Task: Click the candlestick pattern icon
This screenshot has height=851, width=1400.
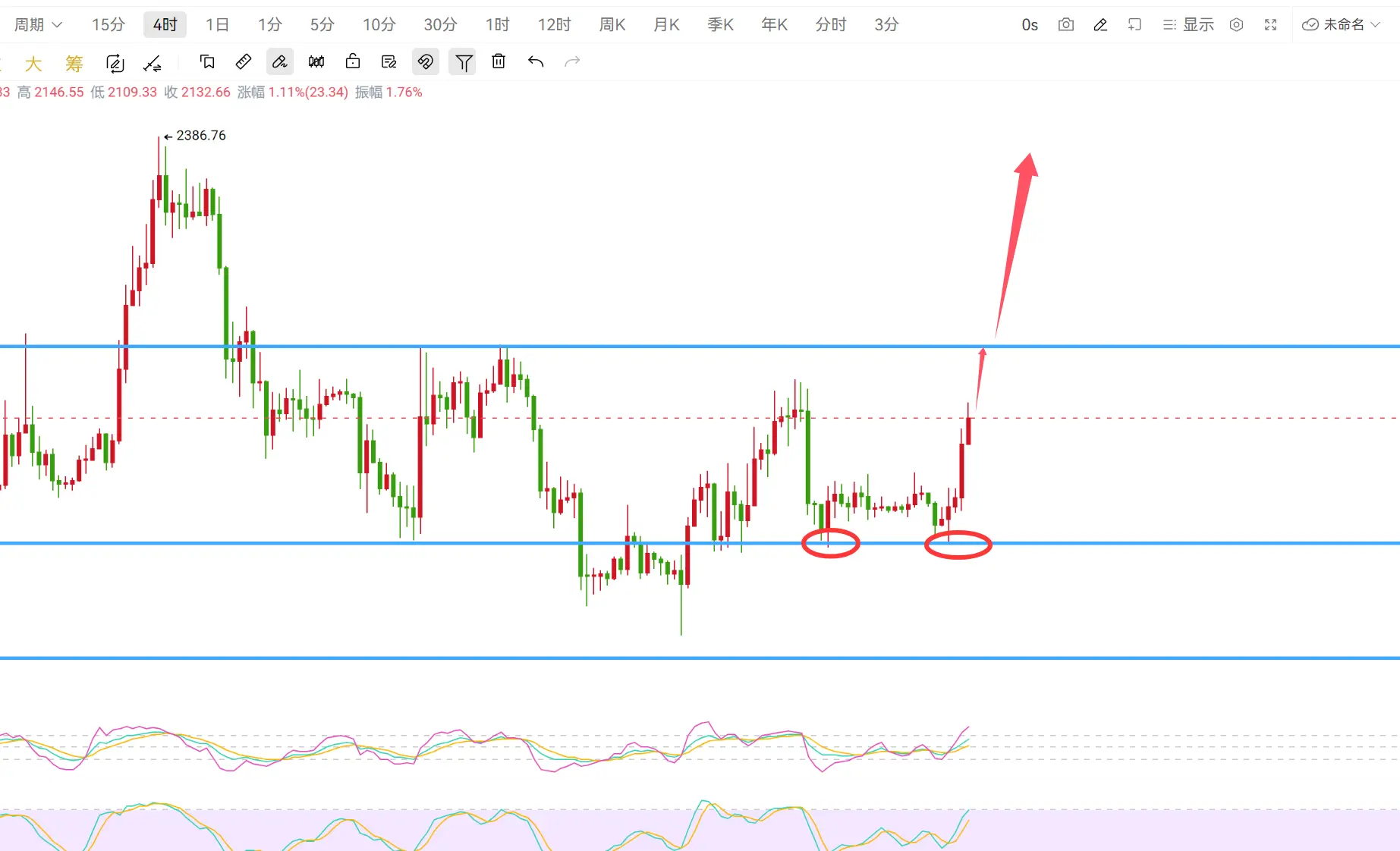Action: (x=316, y=61)
